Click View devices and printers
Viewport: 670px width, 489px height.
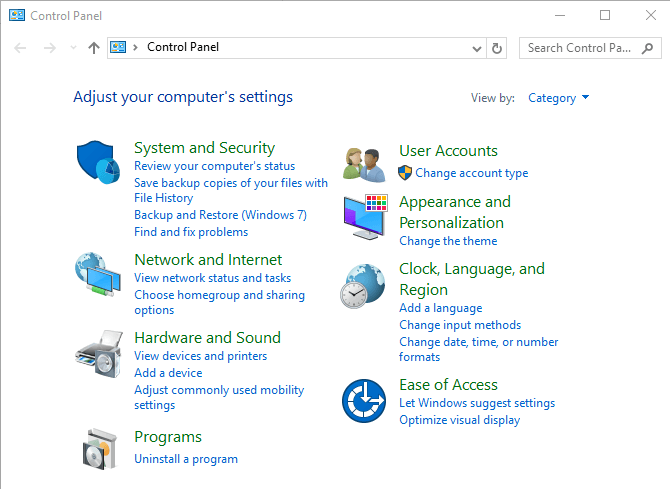200,356
